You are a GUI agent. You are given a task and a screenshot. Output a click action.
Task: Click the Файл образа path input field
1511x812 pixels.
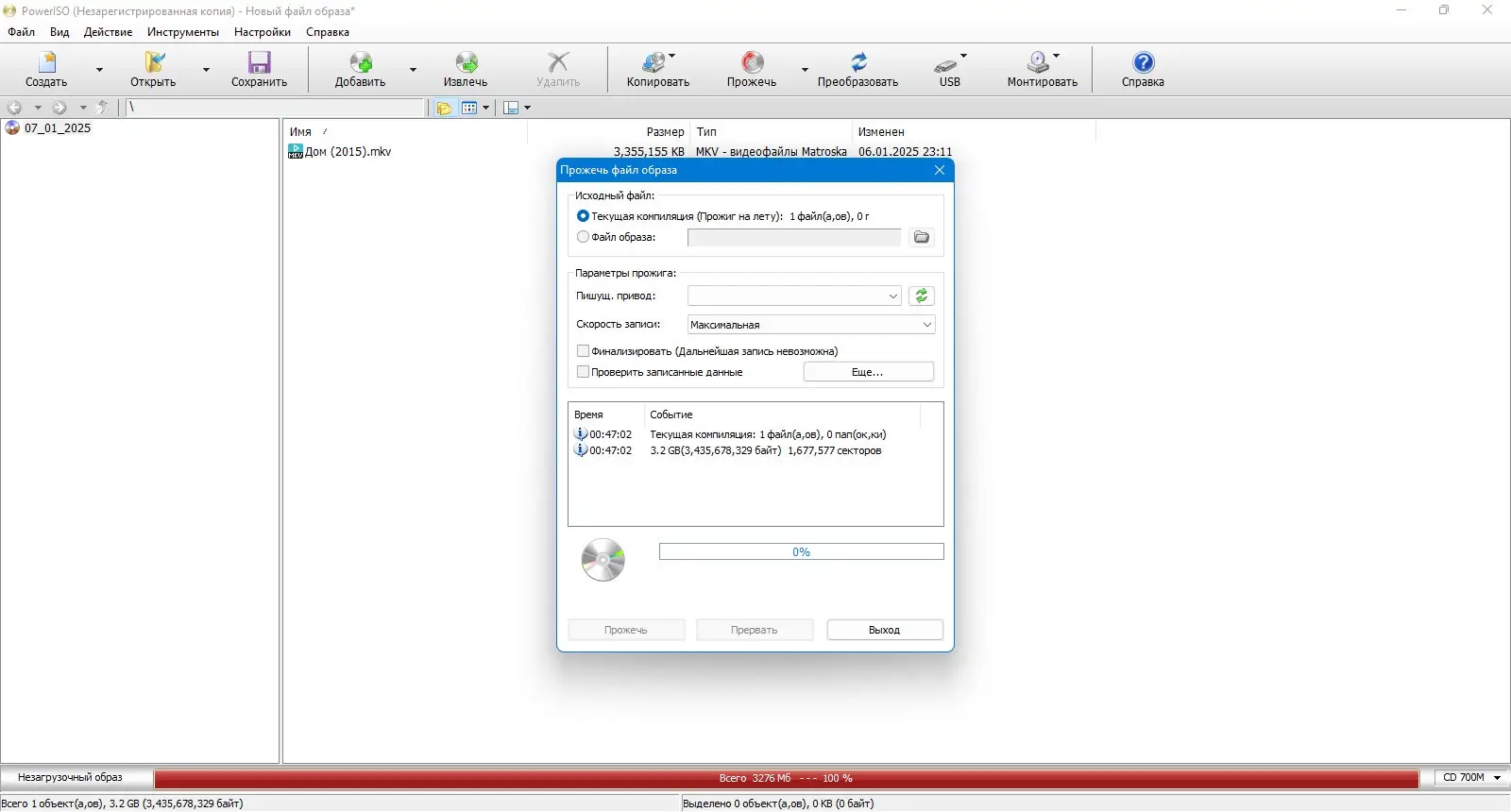(794, 237)
